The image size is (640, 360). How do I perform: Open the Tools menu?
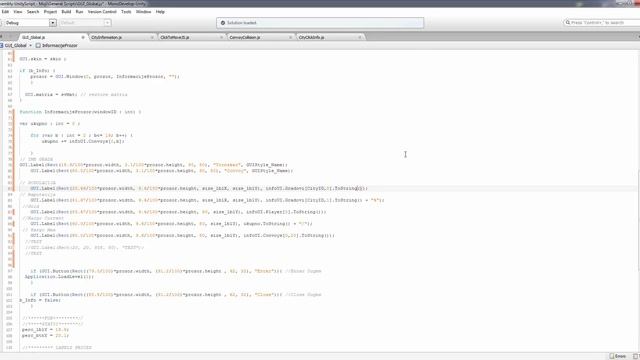pos(126,12)
